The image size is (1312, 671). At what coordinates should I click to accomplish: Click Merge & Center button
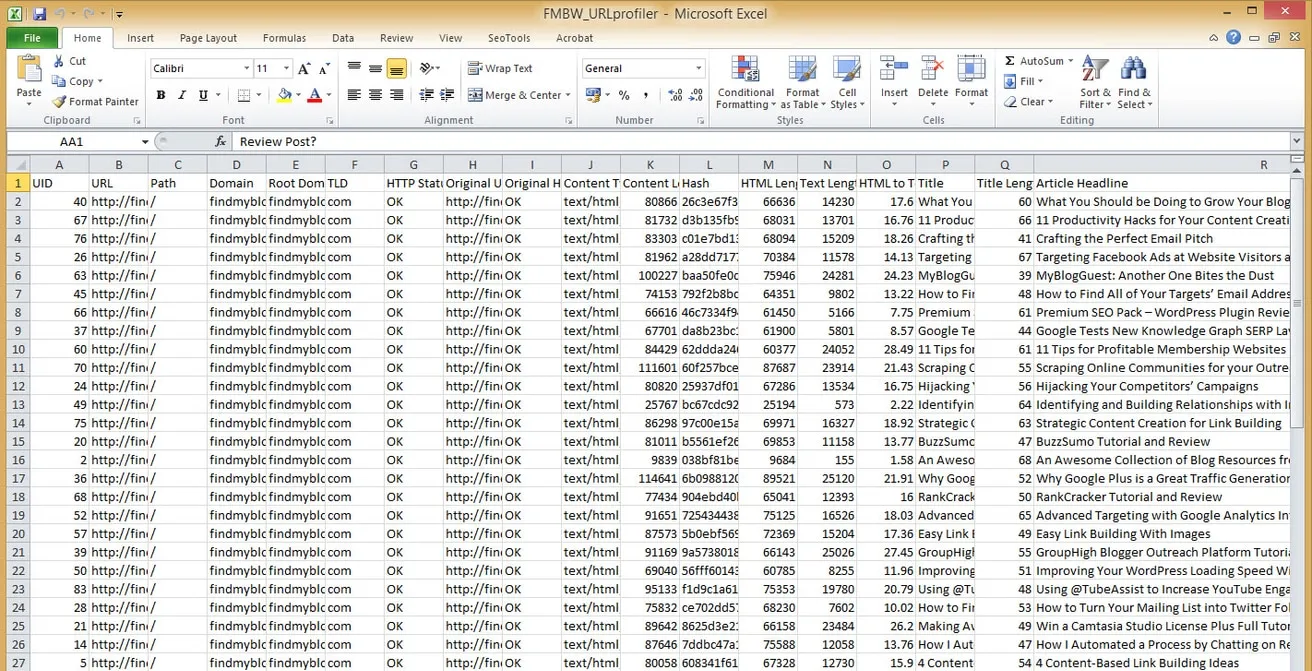click(x=513, y=95)
